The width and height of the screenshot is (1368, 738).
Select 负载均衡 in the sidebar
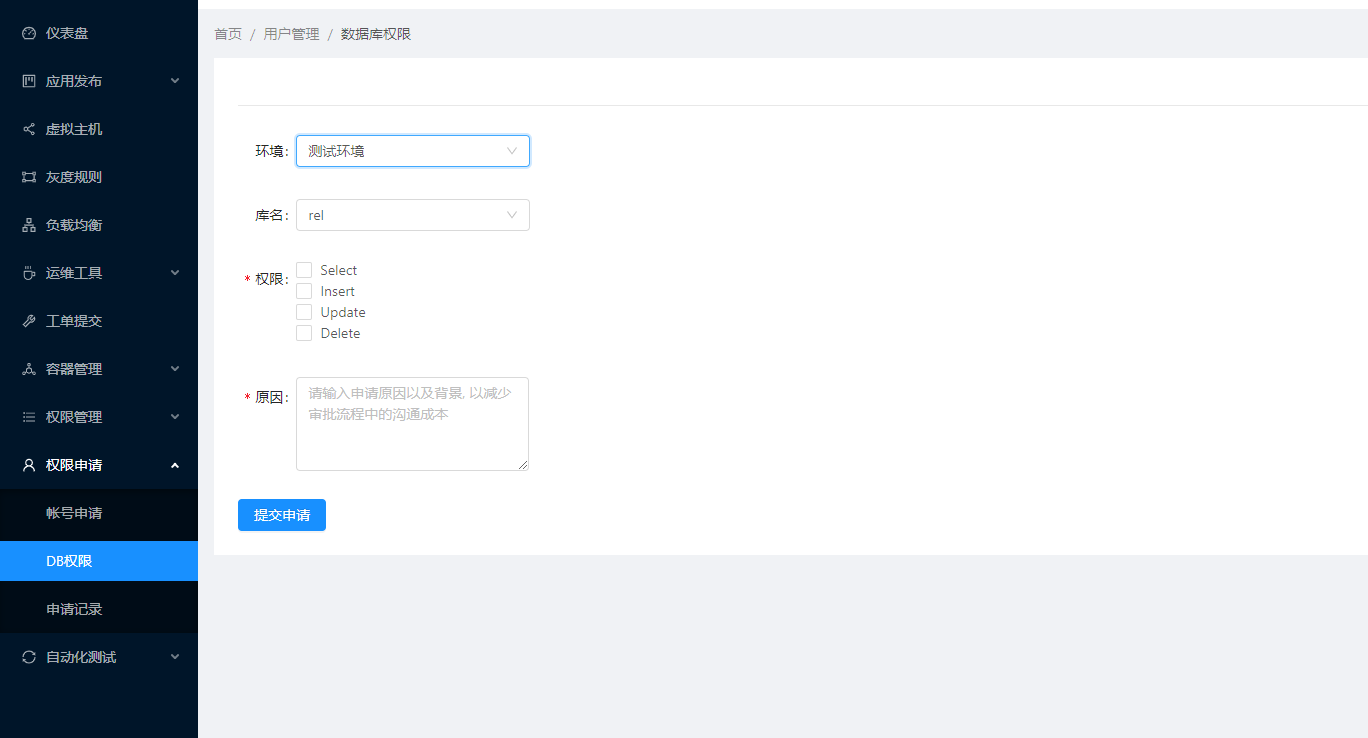tap(99, 225)
